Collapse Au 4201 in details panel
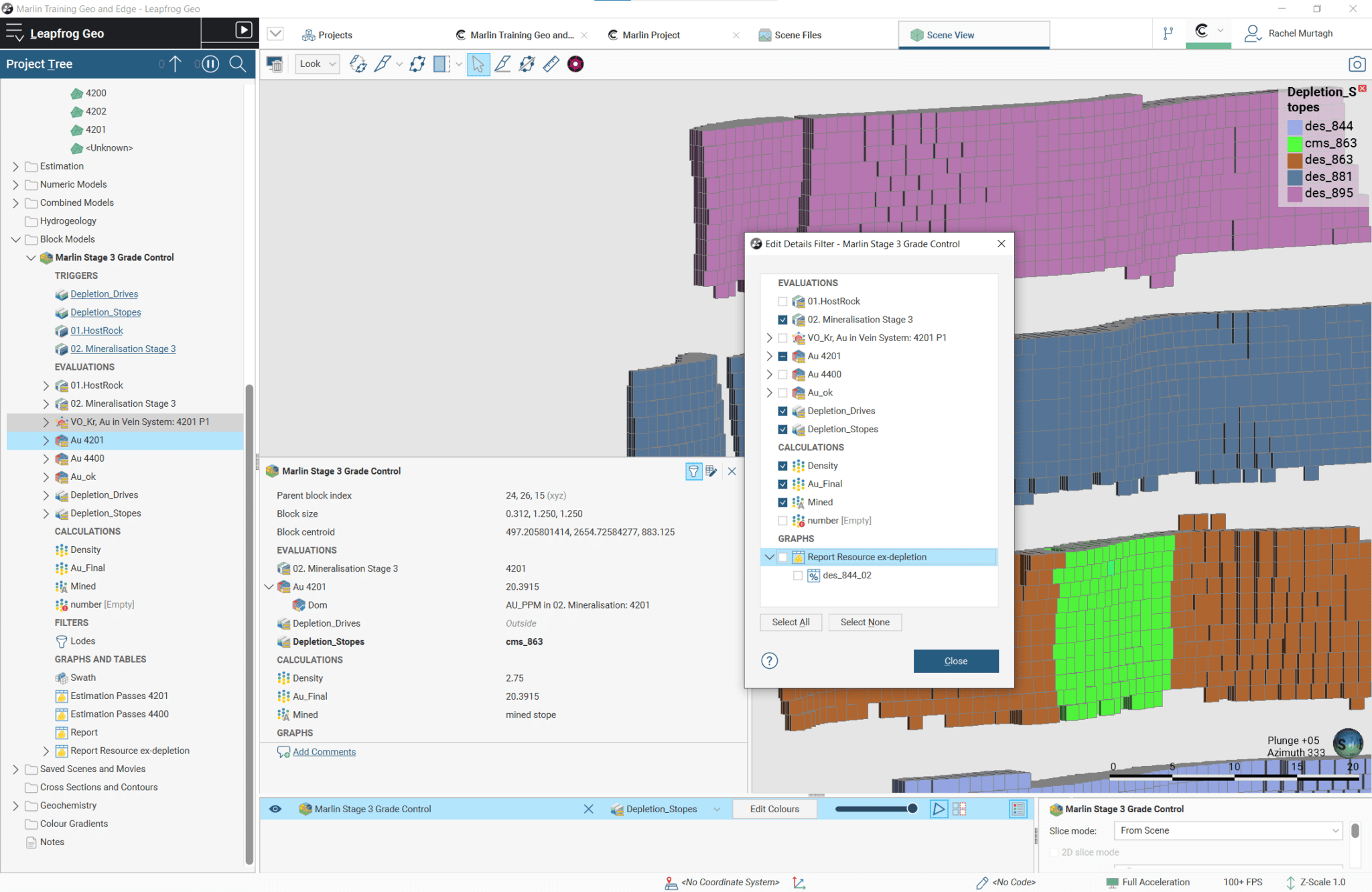The height and width of the screenshot is (892, 1372). pos(269,586)
